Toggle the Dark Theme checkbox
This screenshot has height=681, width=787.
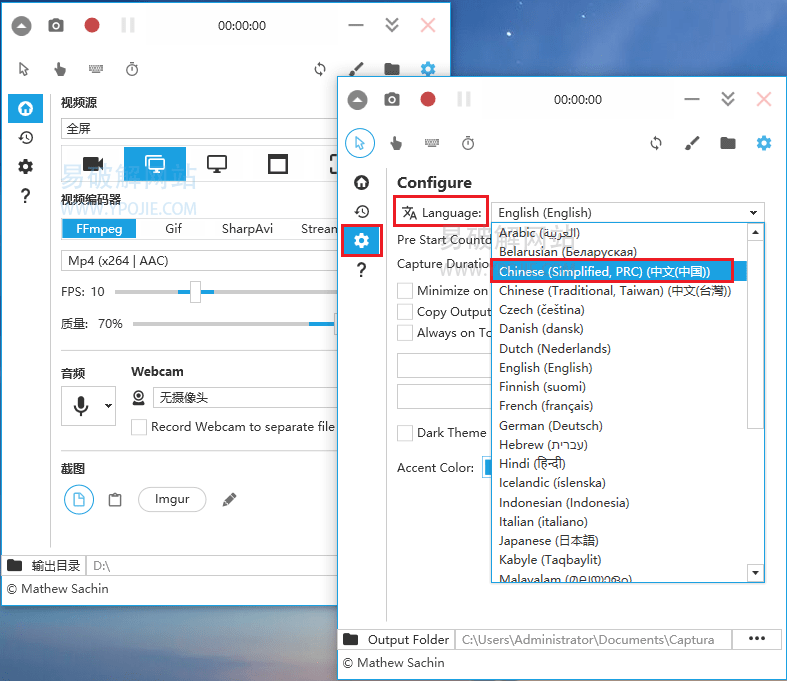(x=405, y=433)
